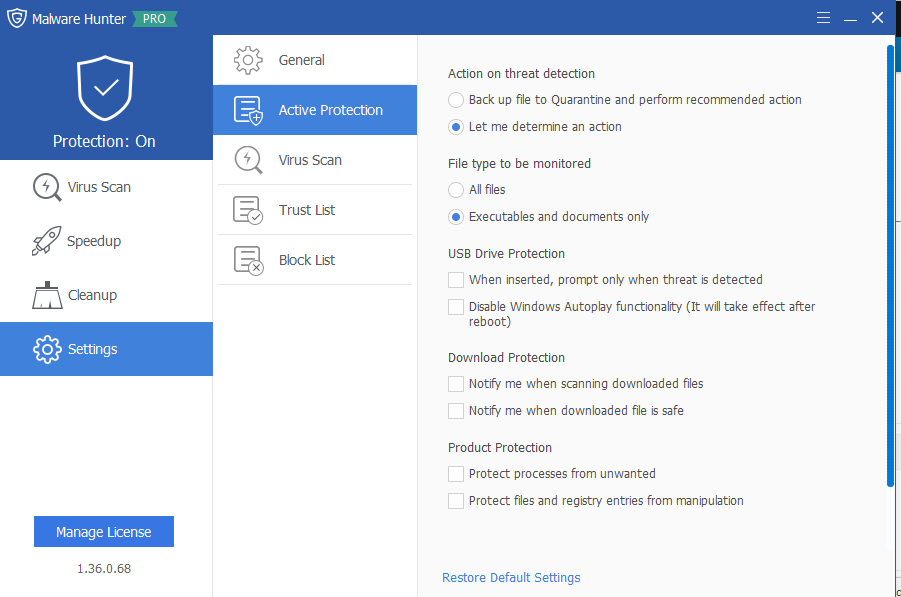
Task: Click the Block List icon
Action: point(248,260)
